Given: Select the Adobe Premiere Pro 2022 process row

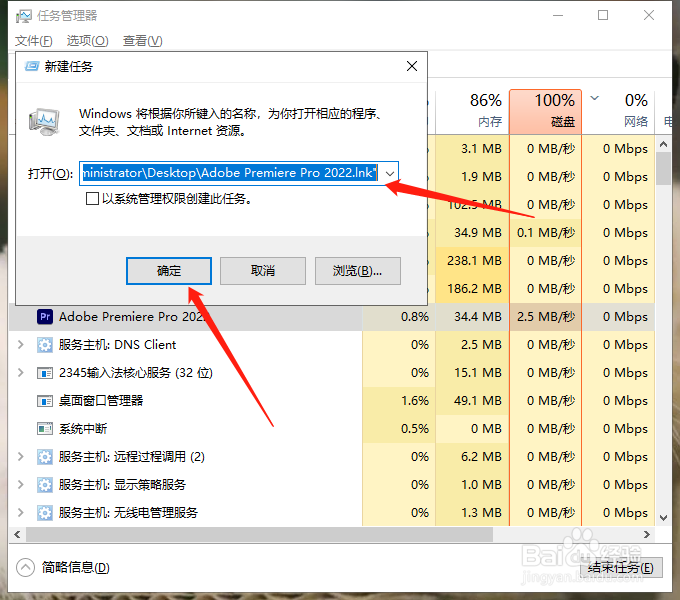Looking at the screenshot, I should point(331,316).
